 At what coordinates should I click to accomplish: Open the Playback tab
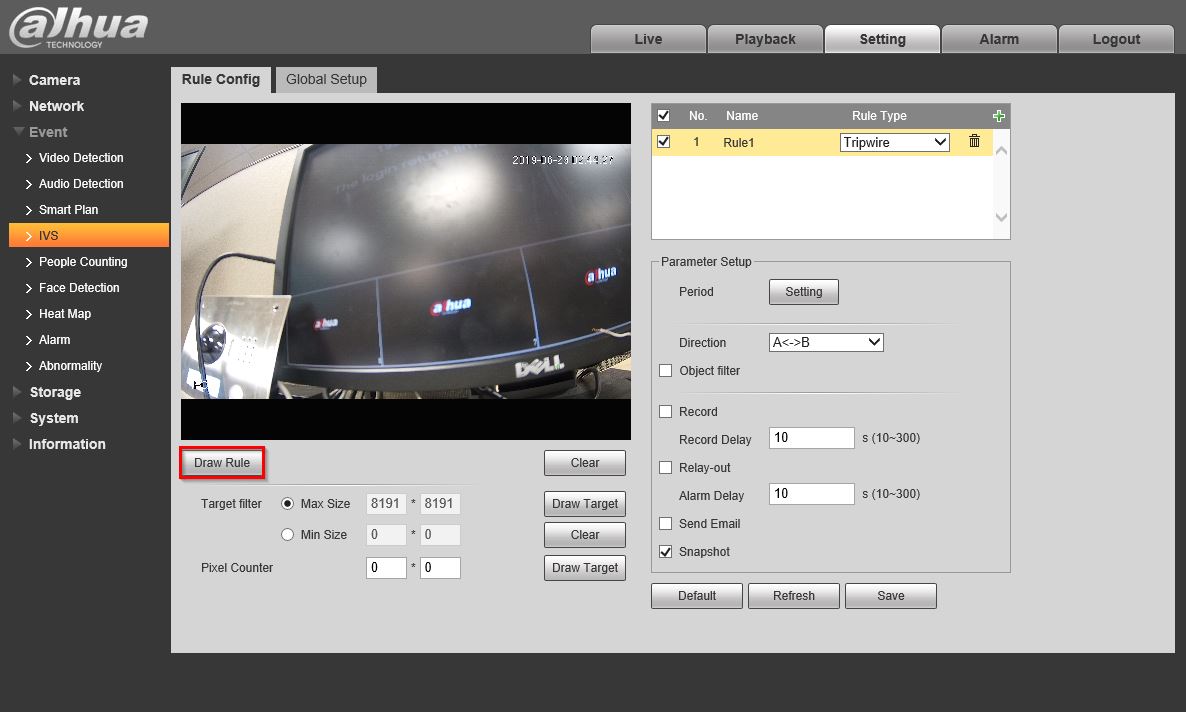765,39
